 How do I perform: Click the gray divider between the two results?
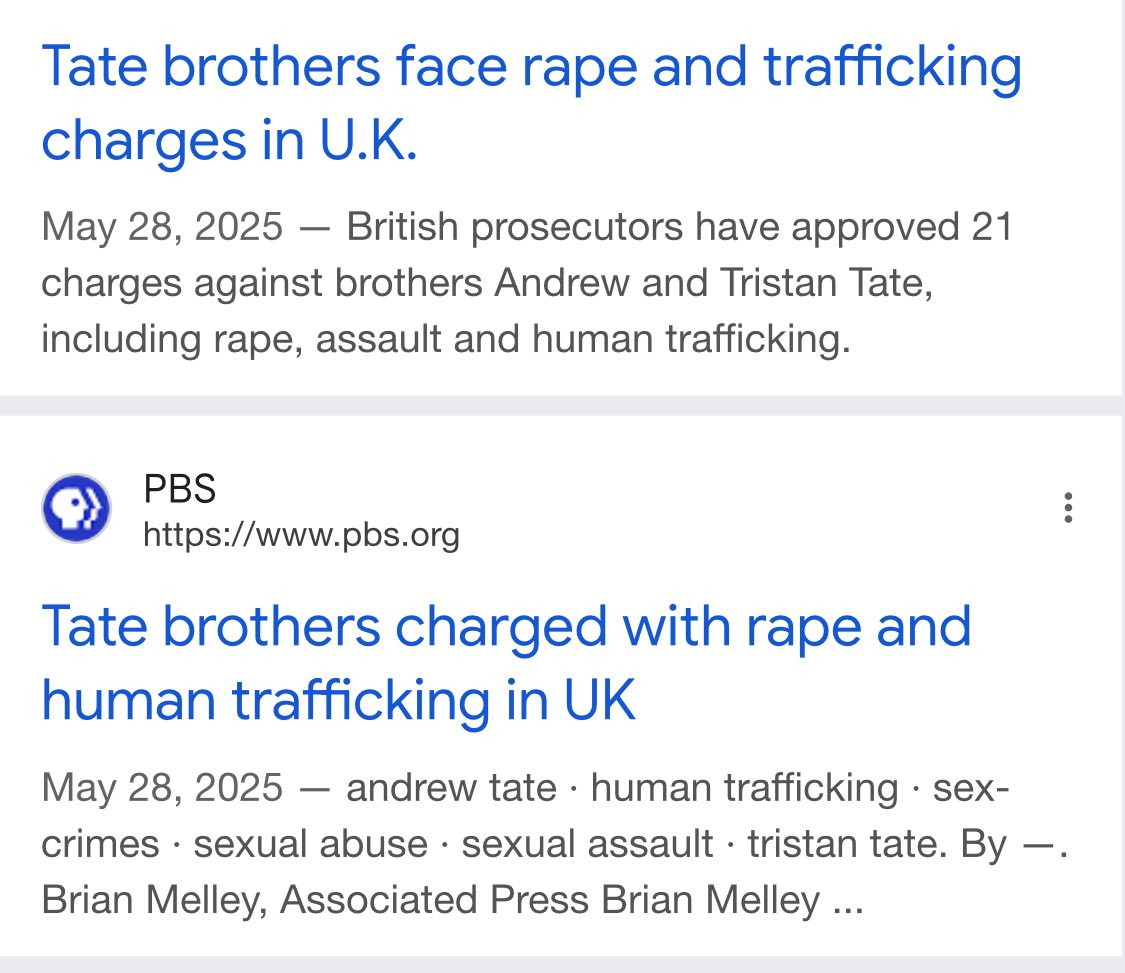(x=562, y=405)
